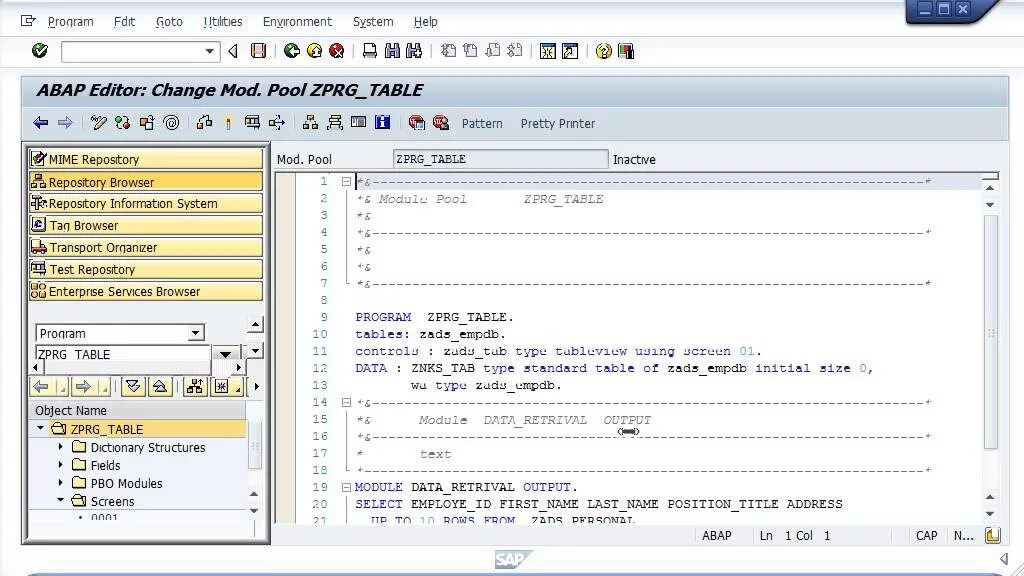The width and height of the screenshot is (1024, 576).
Task: Click the Generate Shortcut icon
Action: tap(570, 51)
